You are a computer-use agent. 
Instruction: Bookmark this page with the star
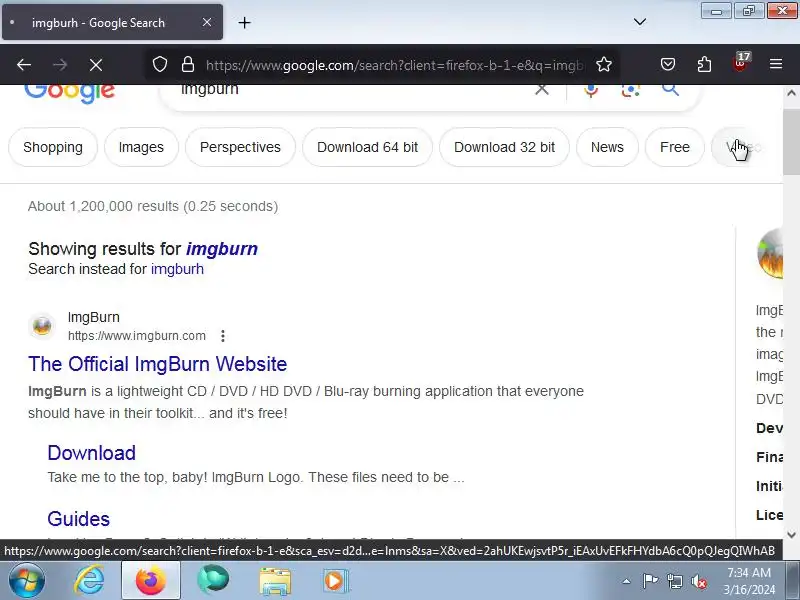[x=604, y=64]
